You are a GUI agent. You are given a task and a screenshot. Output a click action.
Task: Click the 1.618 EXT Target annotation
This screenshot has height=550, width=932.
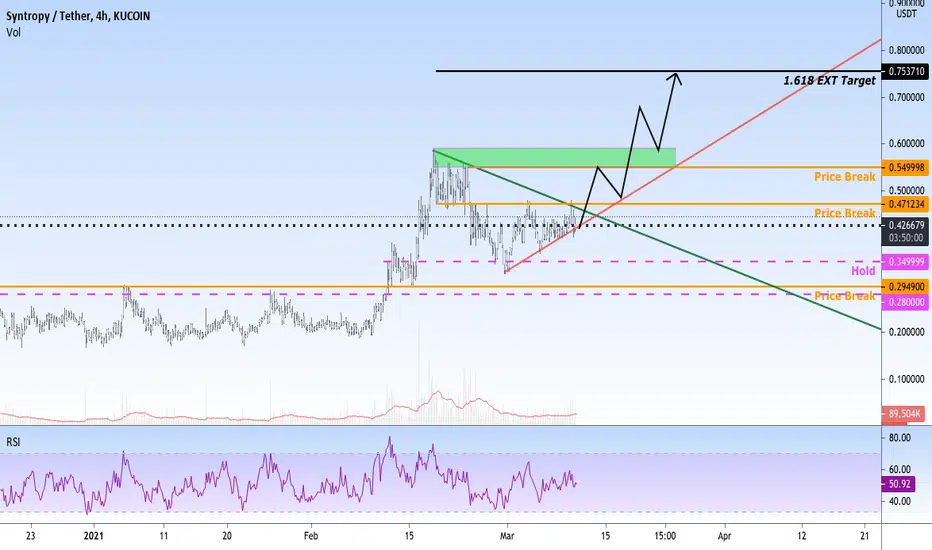coord(829,80)
